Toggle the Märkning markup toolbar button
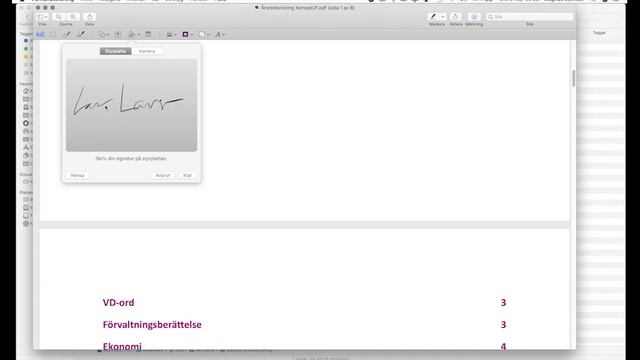 click(474, 17)
